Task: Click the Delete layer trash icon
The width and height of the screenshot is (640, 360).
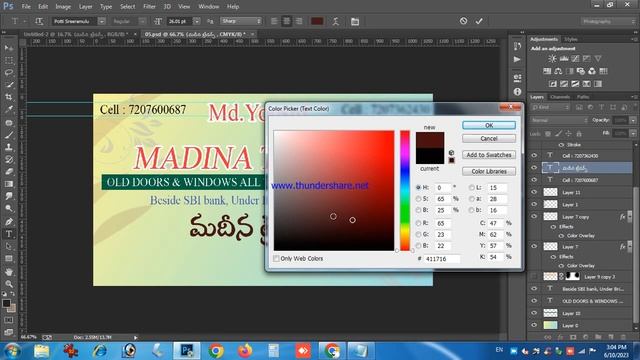Action: point(623,337)
